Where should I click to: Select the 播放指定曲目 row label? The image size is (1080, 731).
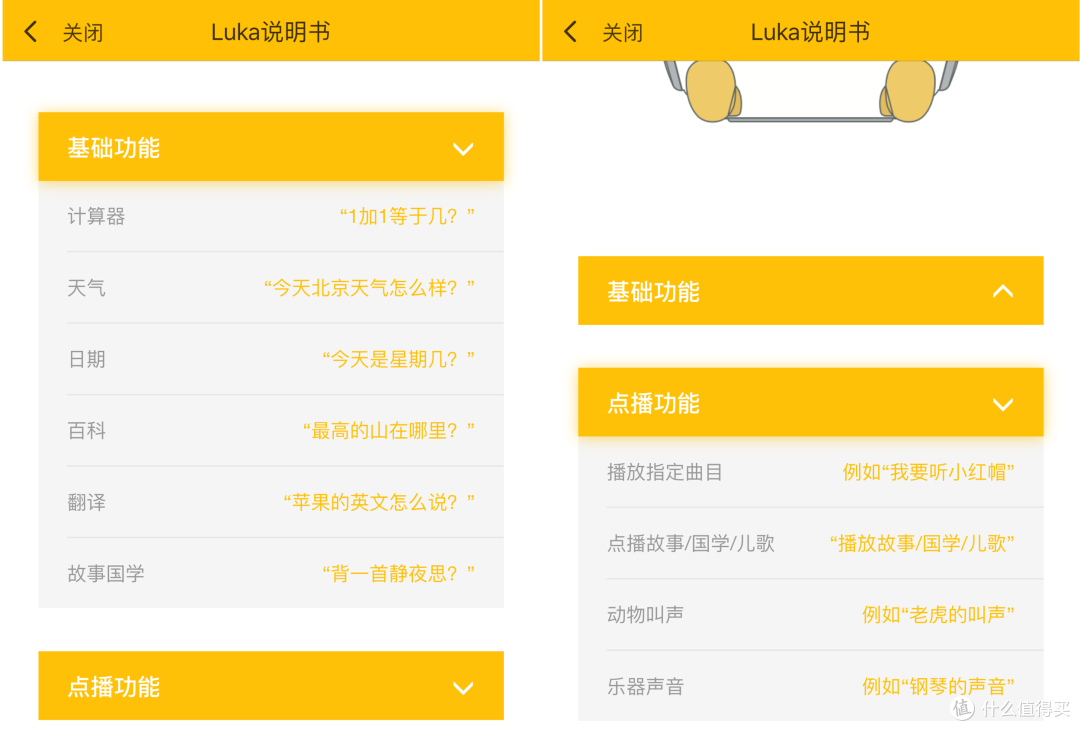coord(665,472)
